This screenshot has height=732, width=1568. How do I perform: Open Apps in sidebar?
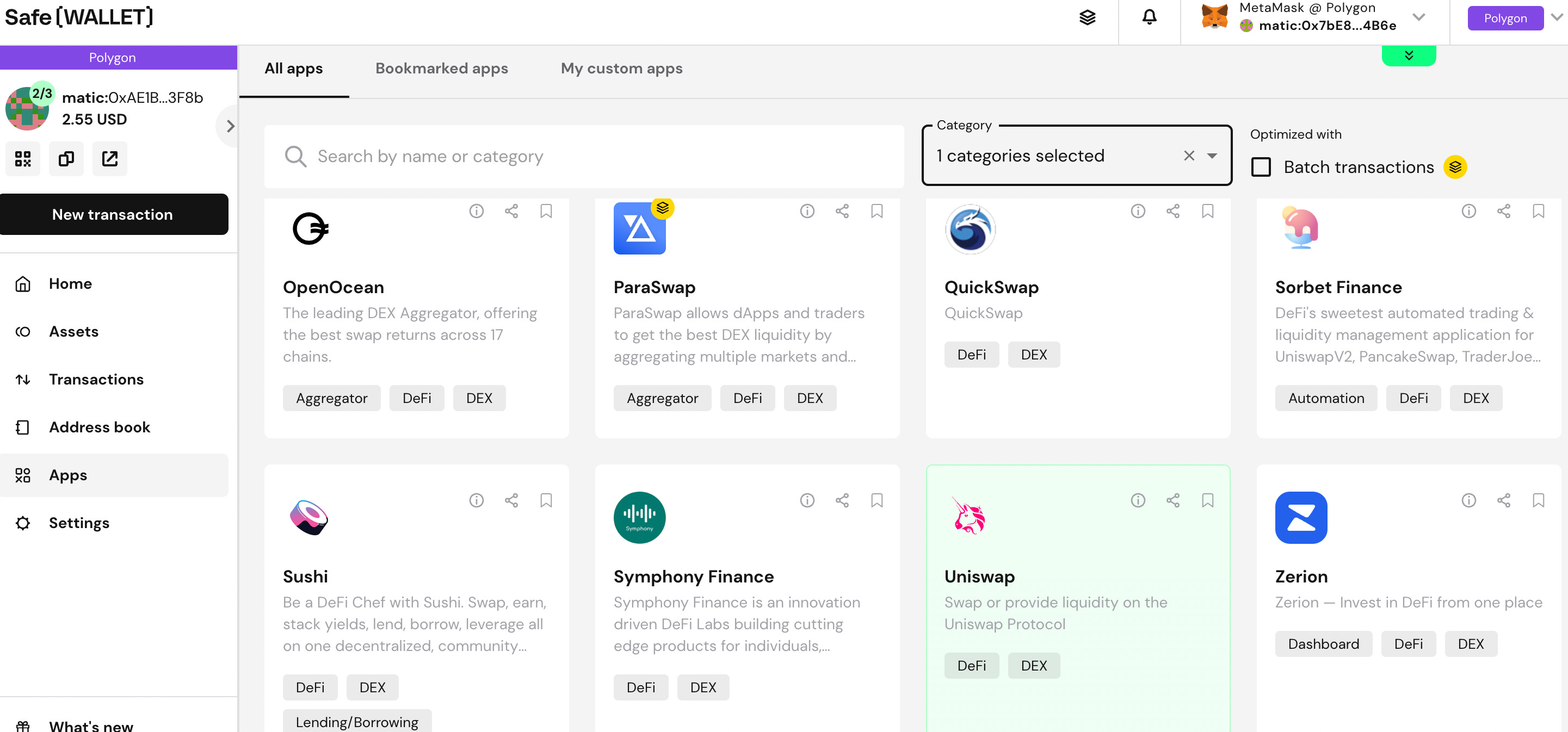(114, 475)
